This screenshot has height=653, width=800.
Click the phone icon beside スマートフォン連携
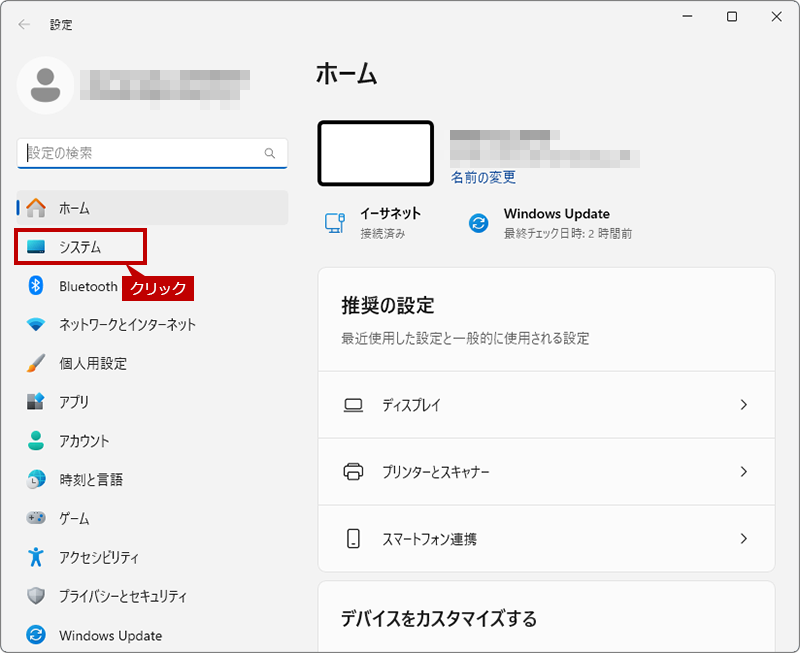click(353, 538)
